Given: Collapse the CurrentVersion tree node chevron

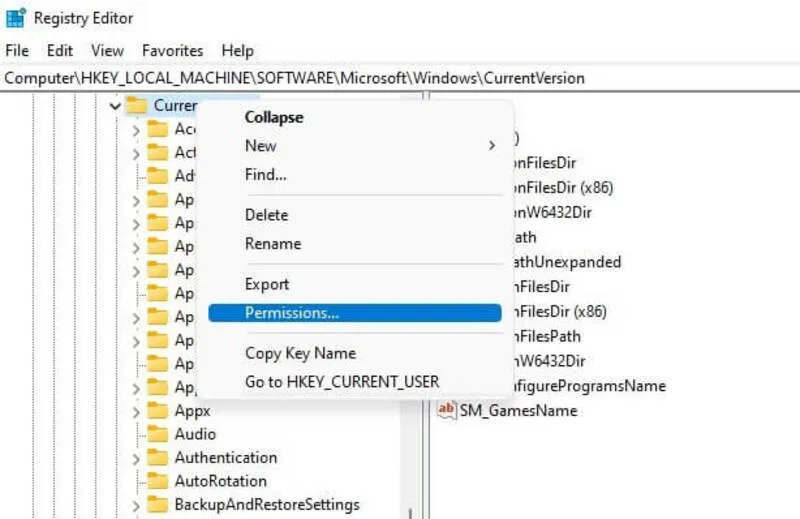Looking at the screenshot, I should (x=115, y=106).
